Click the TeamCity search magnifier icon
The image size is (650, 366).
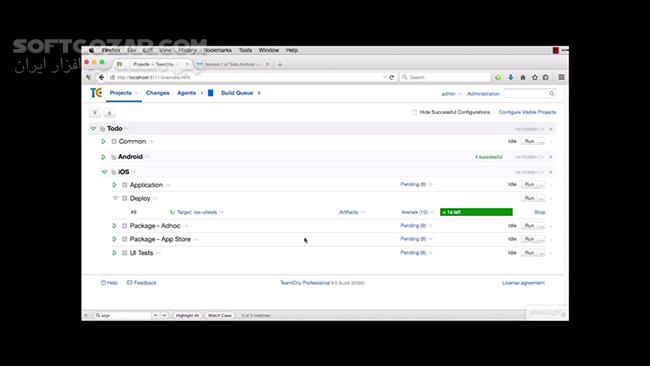coord(552,94)
